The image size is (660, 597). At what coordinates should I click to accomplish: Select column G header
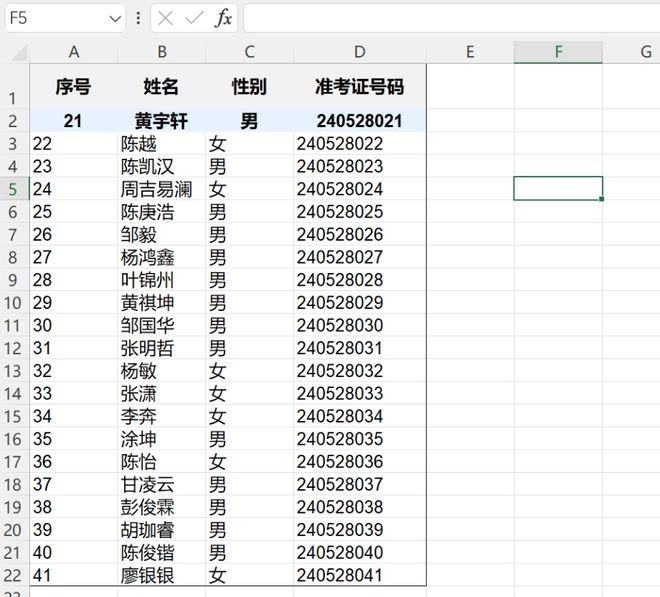click(631, 52)
